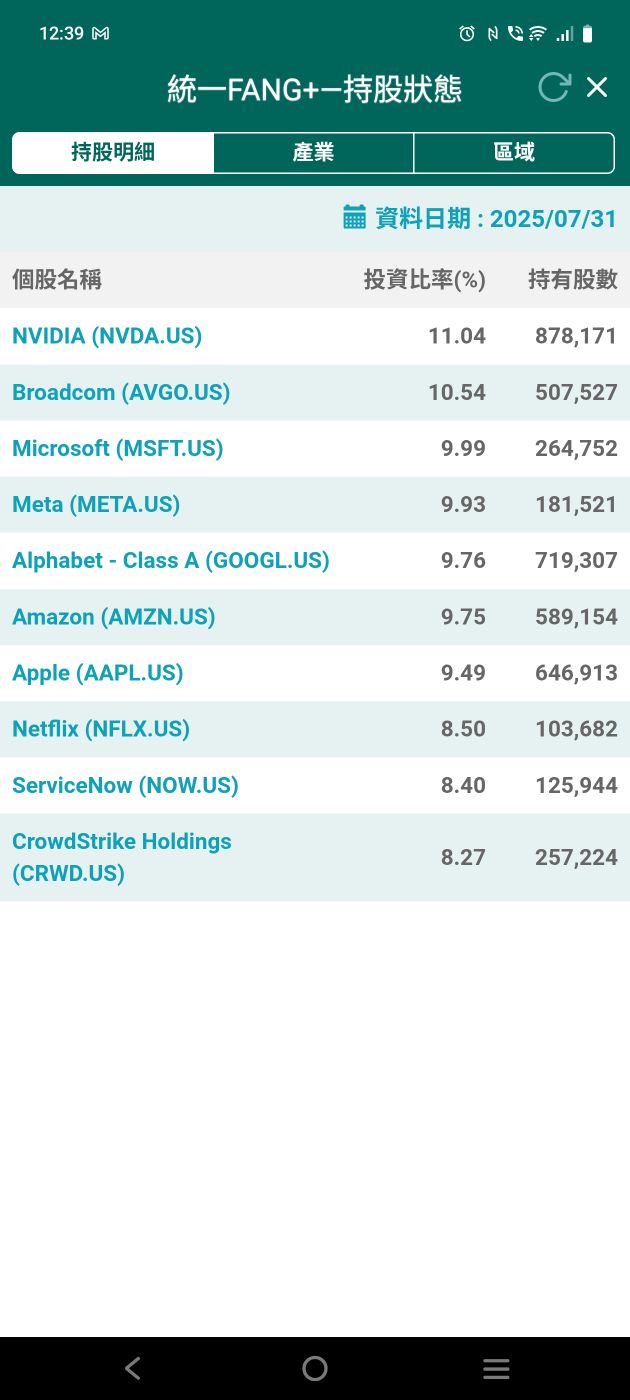
Task: Switch to the 產業 tab
Action: [314, 153]
